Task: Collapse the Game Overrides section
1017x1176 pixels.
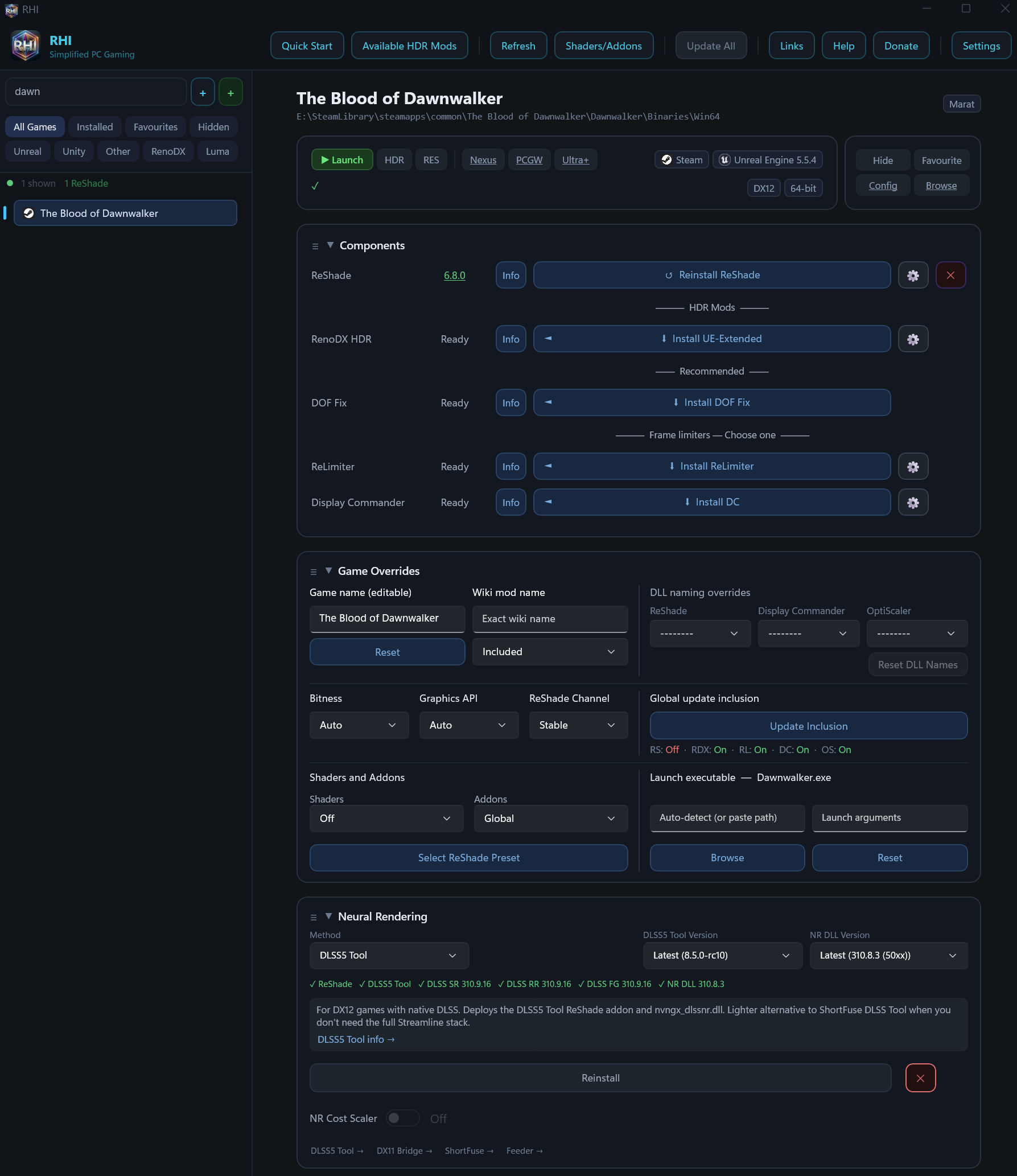Action: click(x=328, y=570)
